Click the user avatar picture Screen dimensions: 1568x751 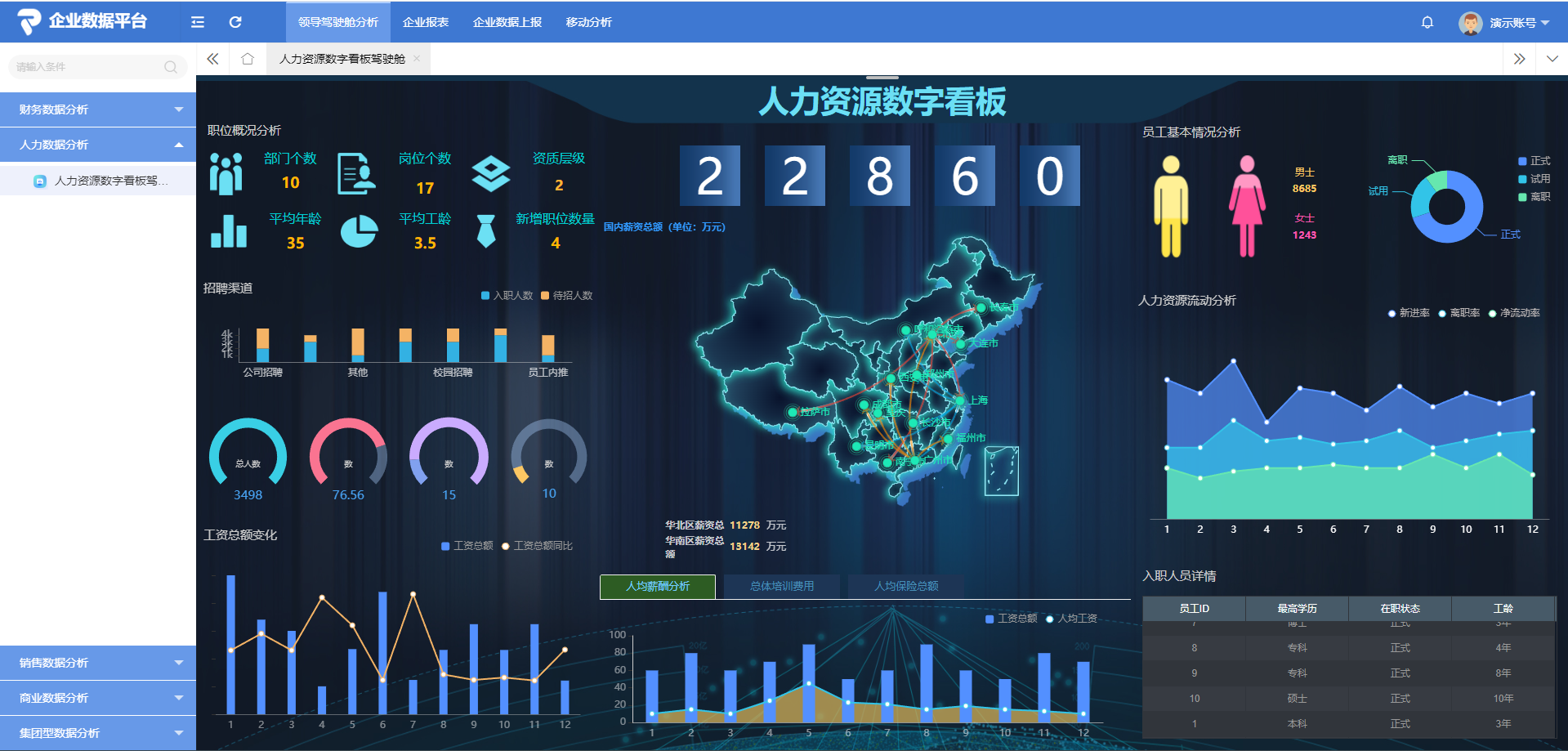[x=1471, y=23]
